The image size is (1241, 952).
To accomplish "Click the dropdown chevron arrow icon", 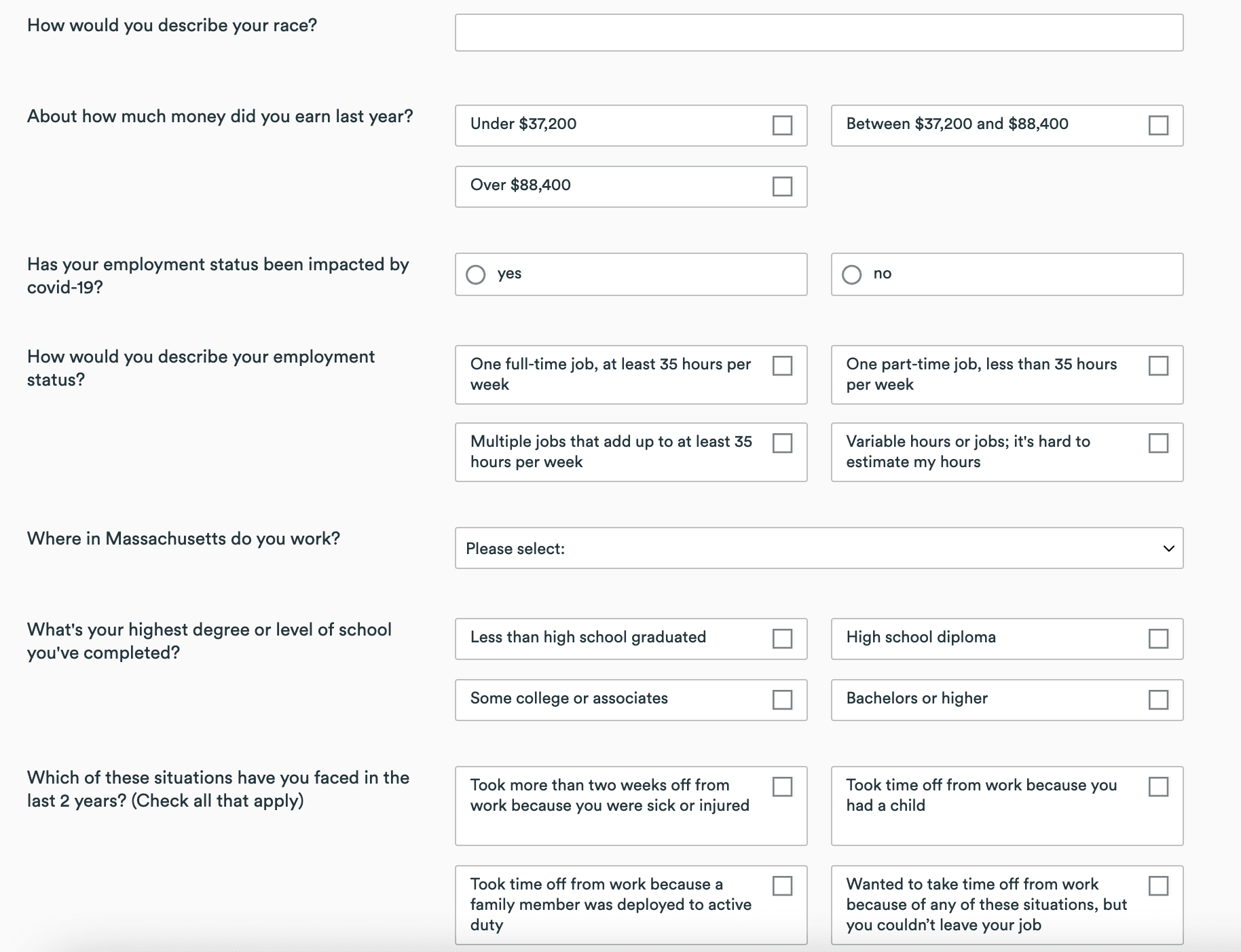I will [1168, 549].
